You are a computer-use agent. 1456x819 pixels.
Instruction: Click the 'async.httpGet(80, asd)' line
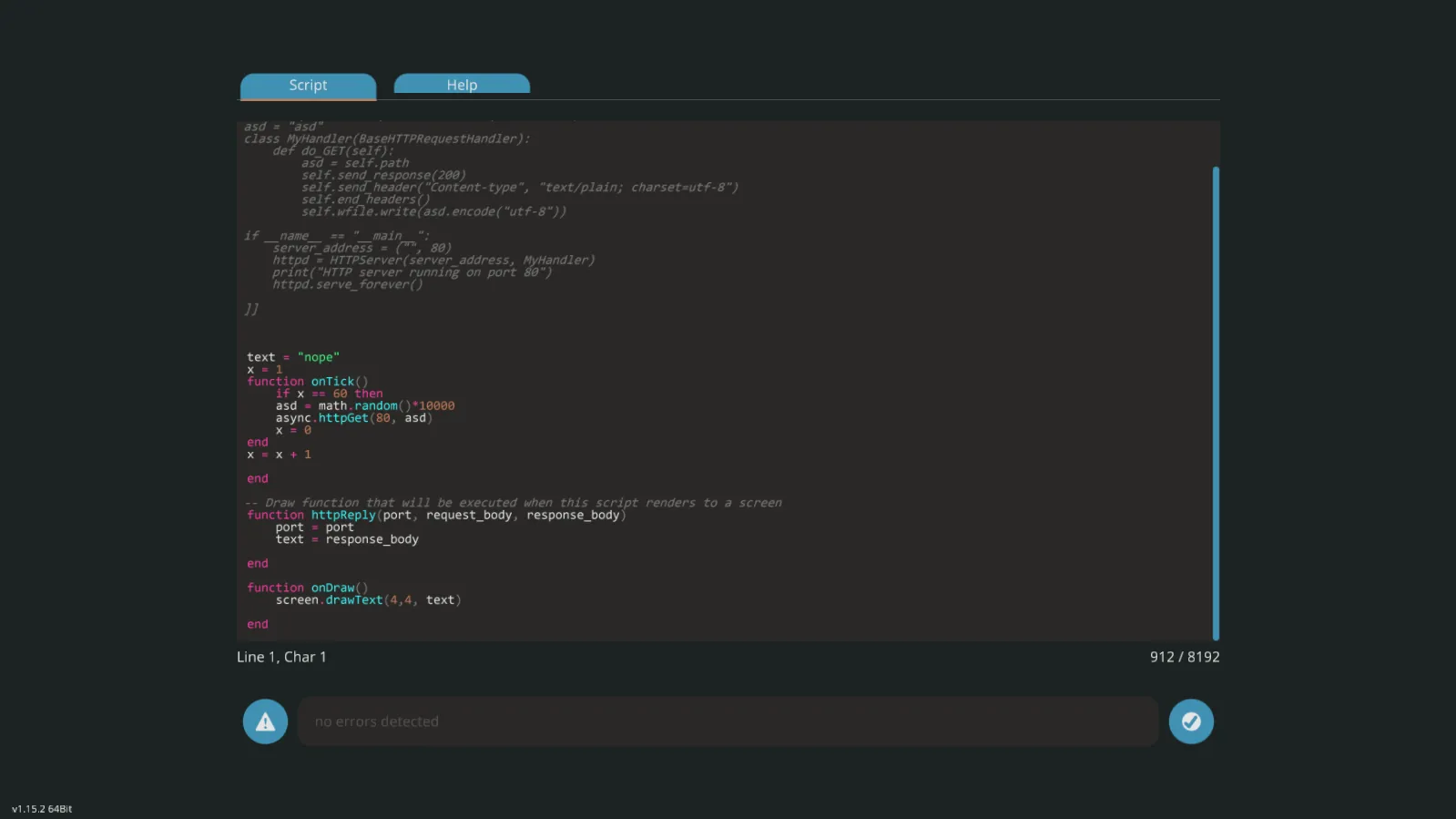point(354,418)
